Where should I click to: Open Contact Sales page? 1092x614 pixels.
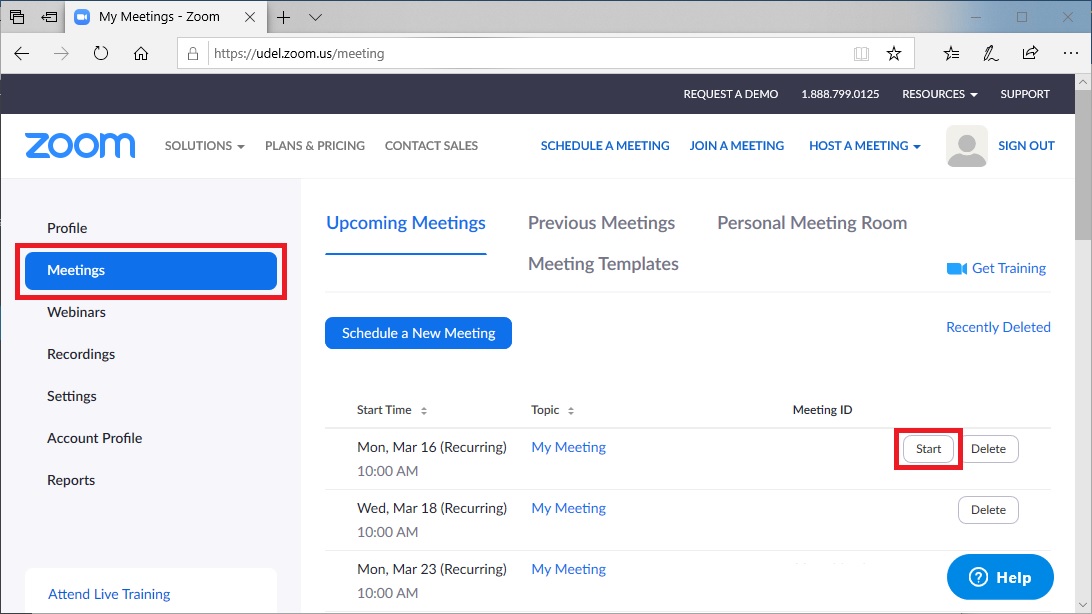(x=431, y=145)
